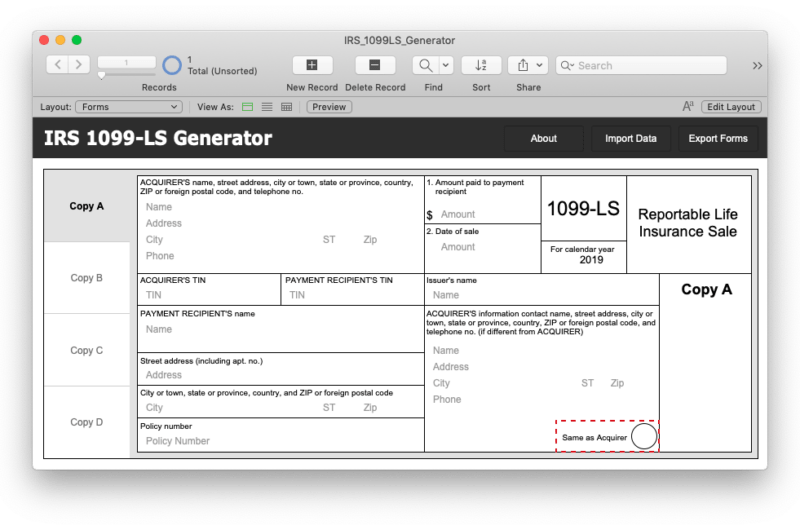800x530 pixels.
Task: Click the toolbar Search field
Action: [641, 65]
